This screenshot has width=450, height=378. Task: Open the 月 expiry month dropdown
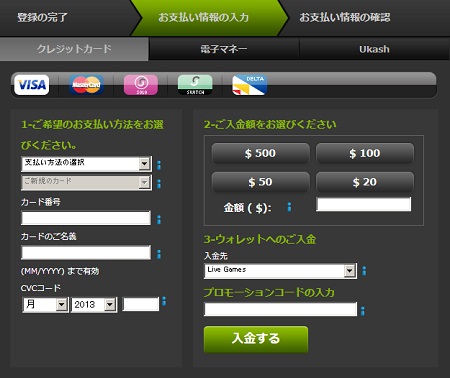pos(45,305)
